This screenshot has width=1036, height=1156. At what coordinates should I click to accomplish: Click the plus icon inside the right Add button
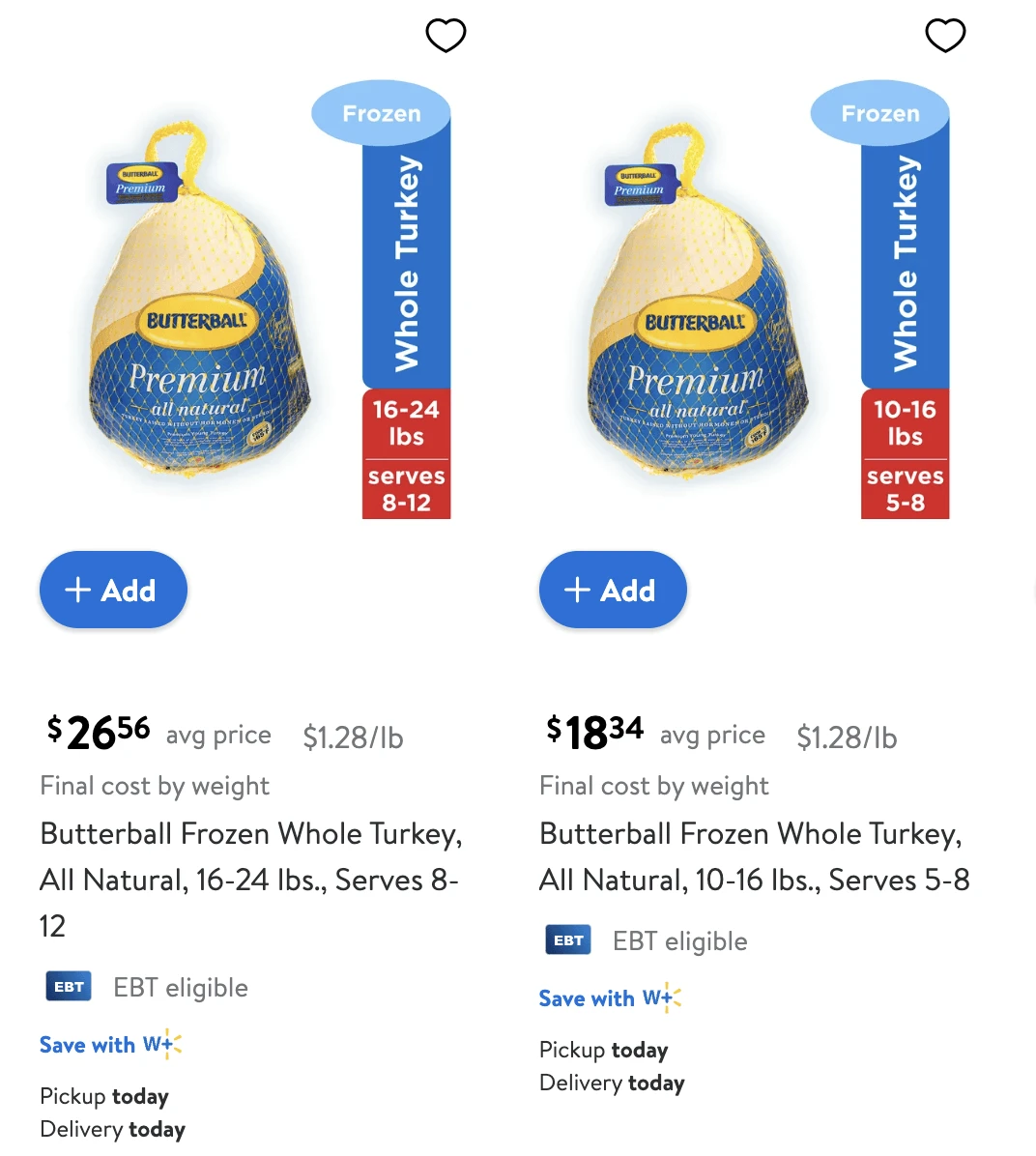point(577,590)
